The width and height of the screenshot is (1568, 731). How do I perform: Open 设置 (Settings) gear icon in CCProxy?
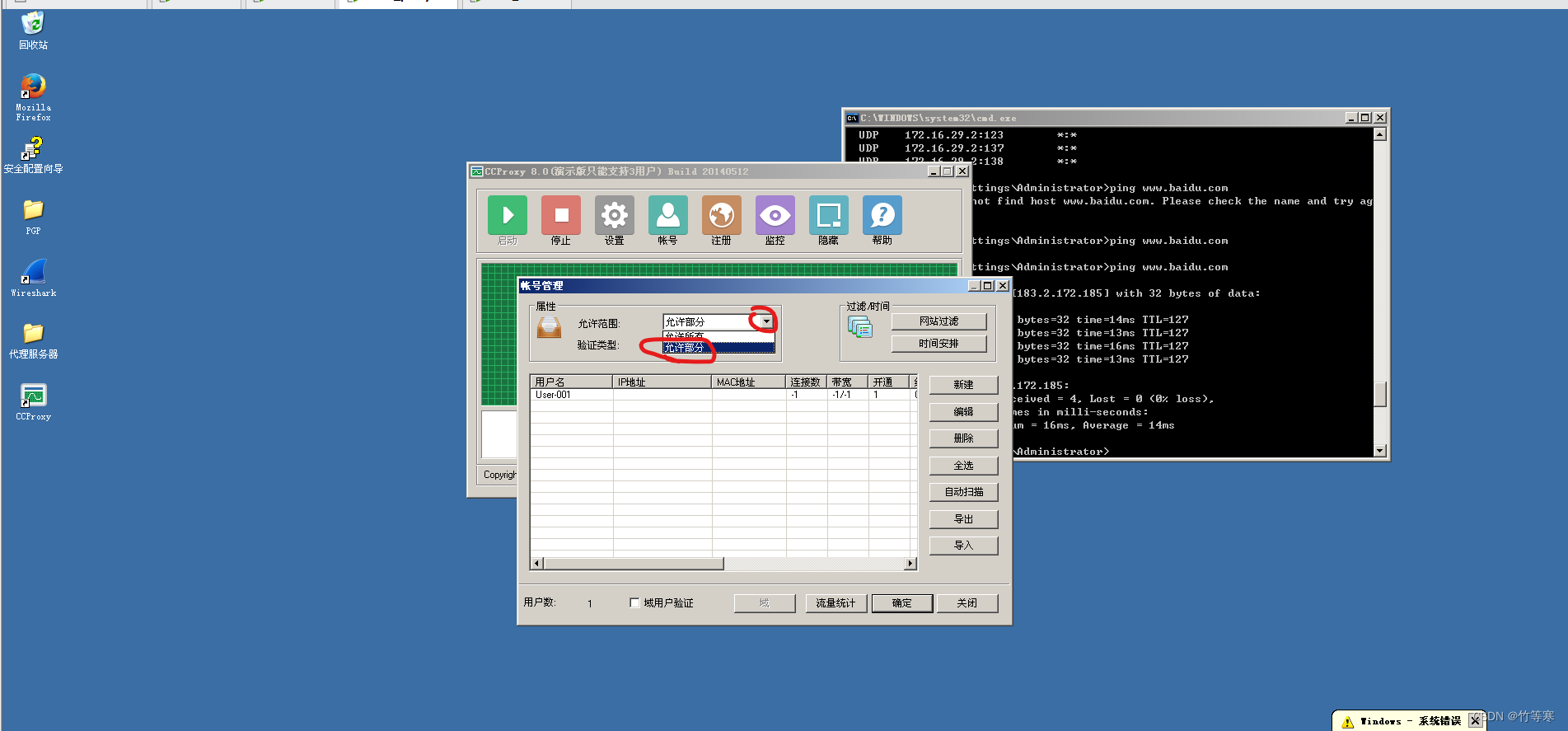615,216
